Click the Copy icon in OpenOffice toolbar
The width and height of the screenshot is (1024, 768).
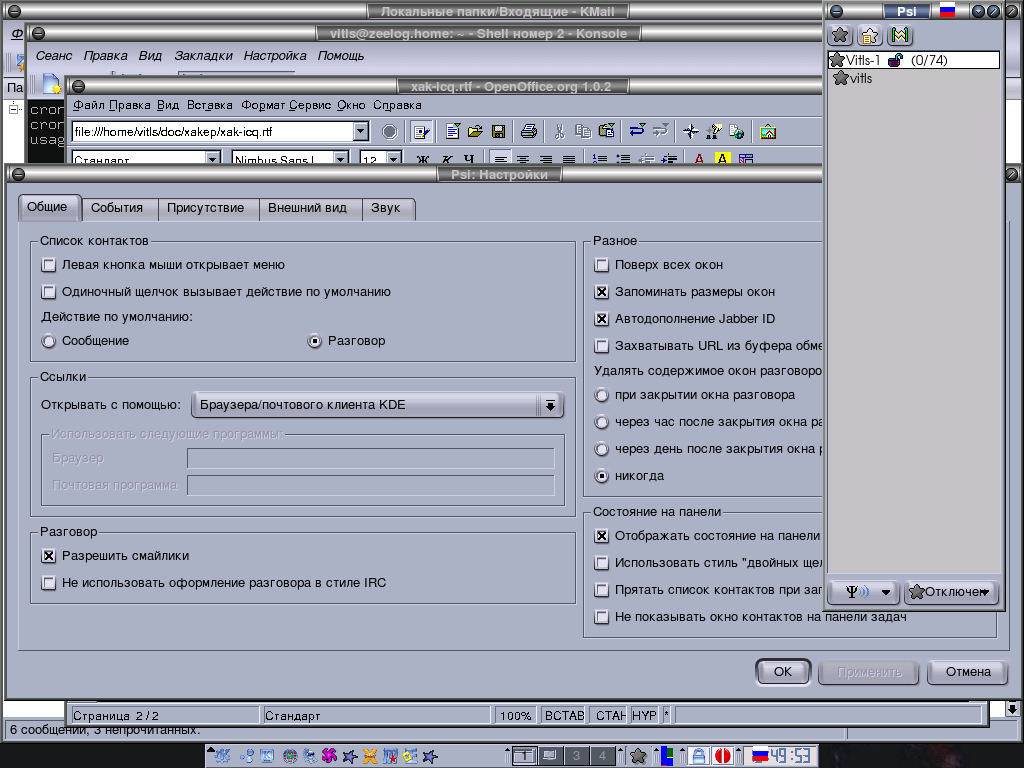click(x=583, y=132)
